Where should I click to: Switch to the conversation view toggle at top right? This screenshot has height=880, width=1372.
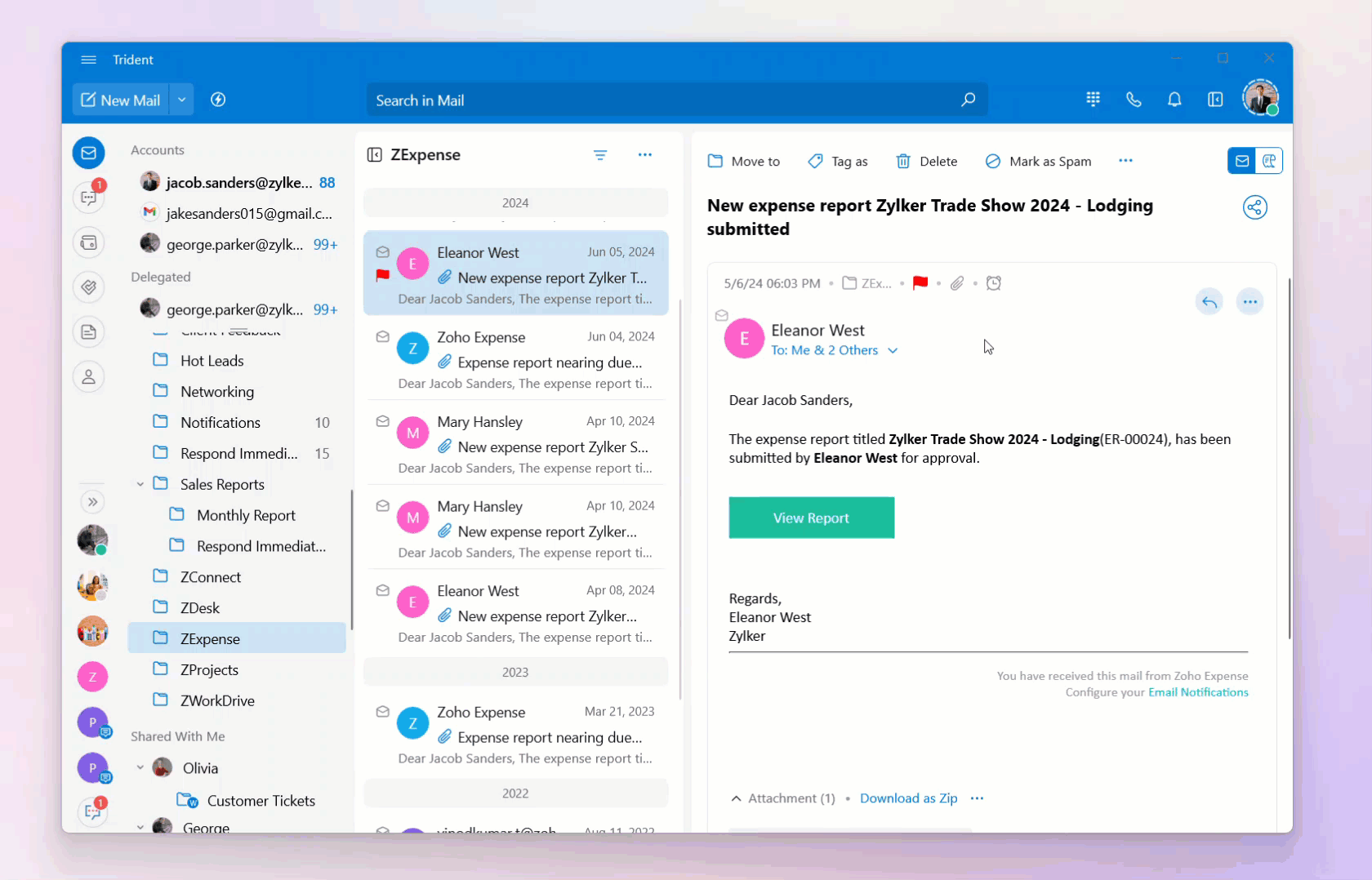click(x=1269, y=161)
